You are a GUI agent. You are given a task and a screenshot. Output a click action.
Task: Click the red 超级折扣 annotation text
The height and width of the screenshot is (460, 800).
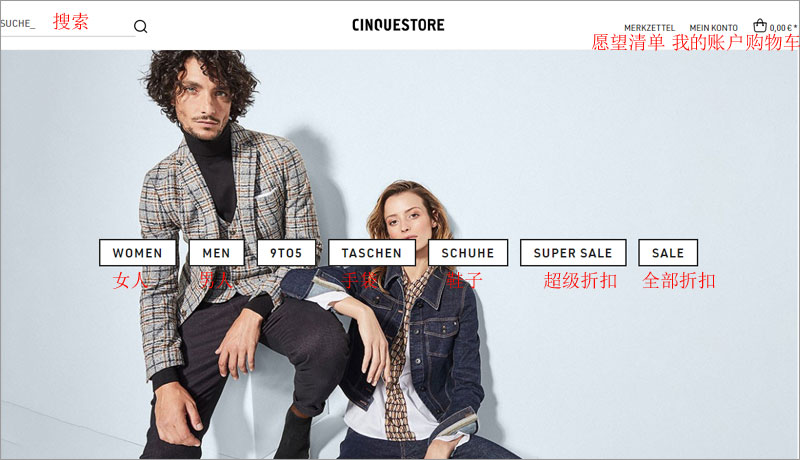coord(580,280)
